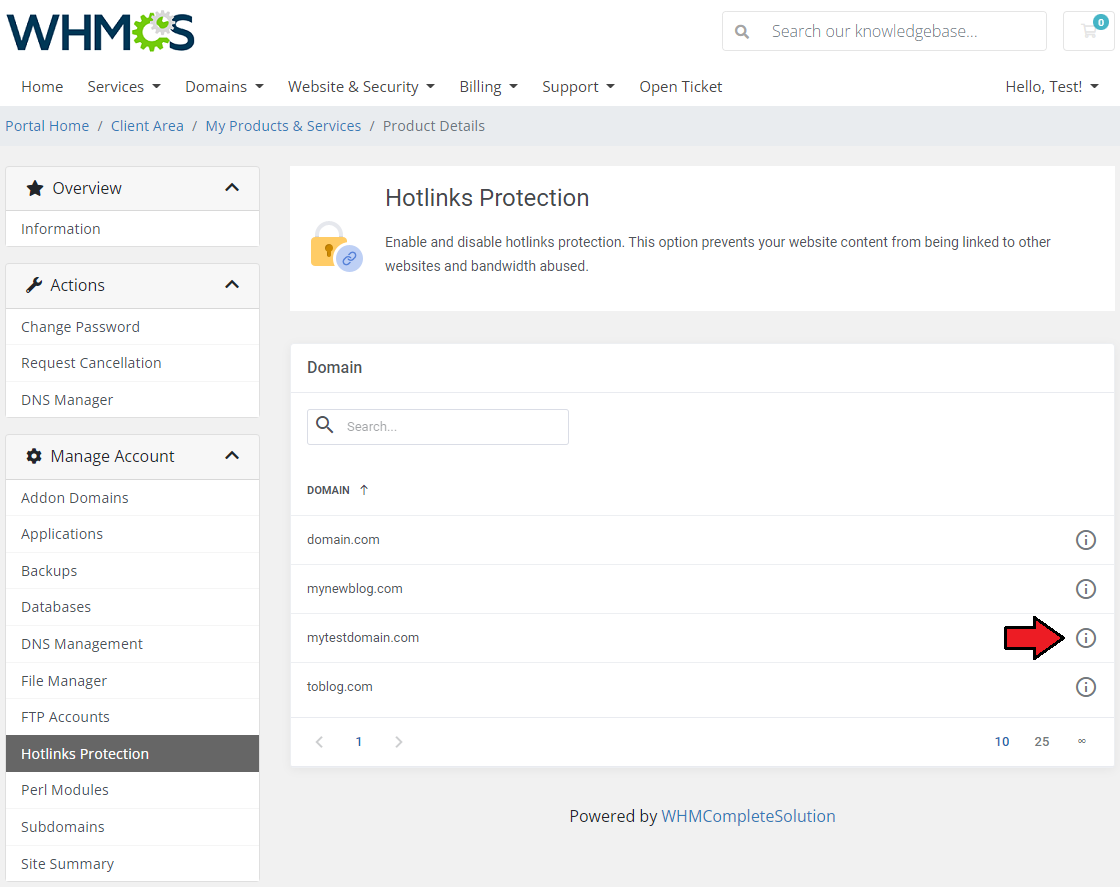Collapse the Actions panel chevron
The width and height of the screenshot is (1120, 887).
click(231, 284)
